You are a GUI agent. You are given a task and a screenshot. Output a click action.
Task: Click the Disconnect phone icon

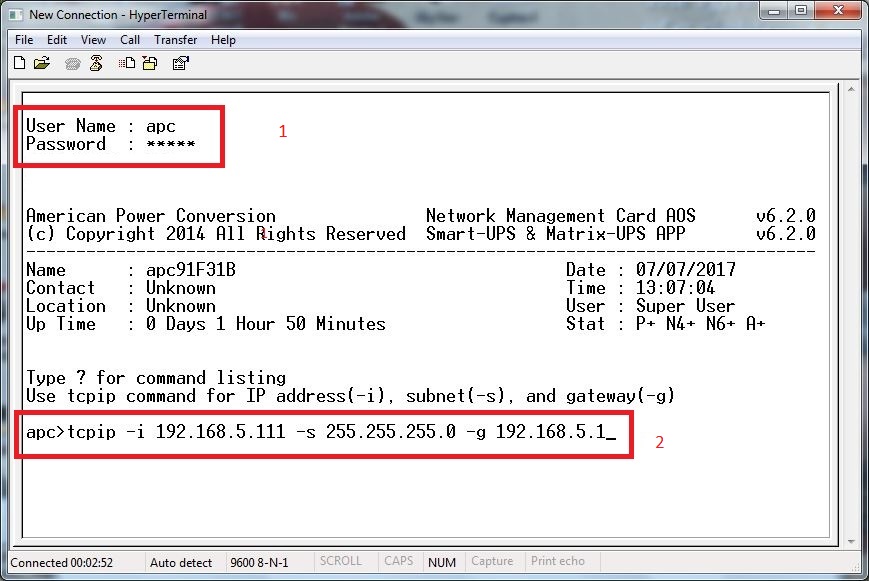point(97,62)
